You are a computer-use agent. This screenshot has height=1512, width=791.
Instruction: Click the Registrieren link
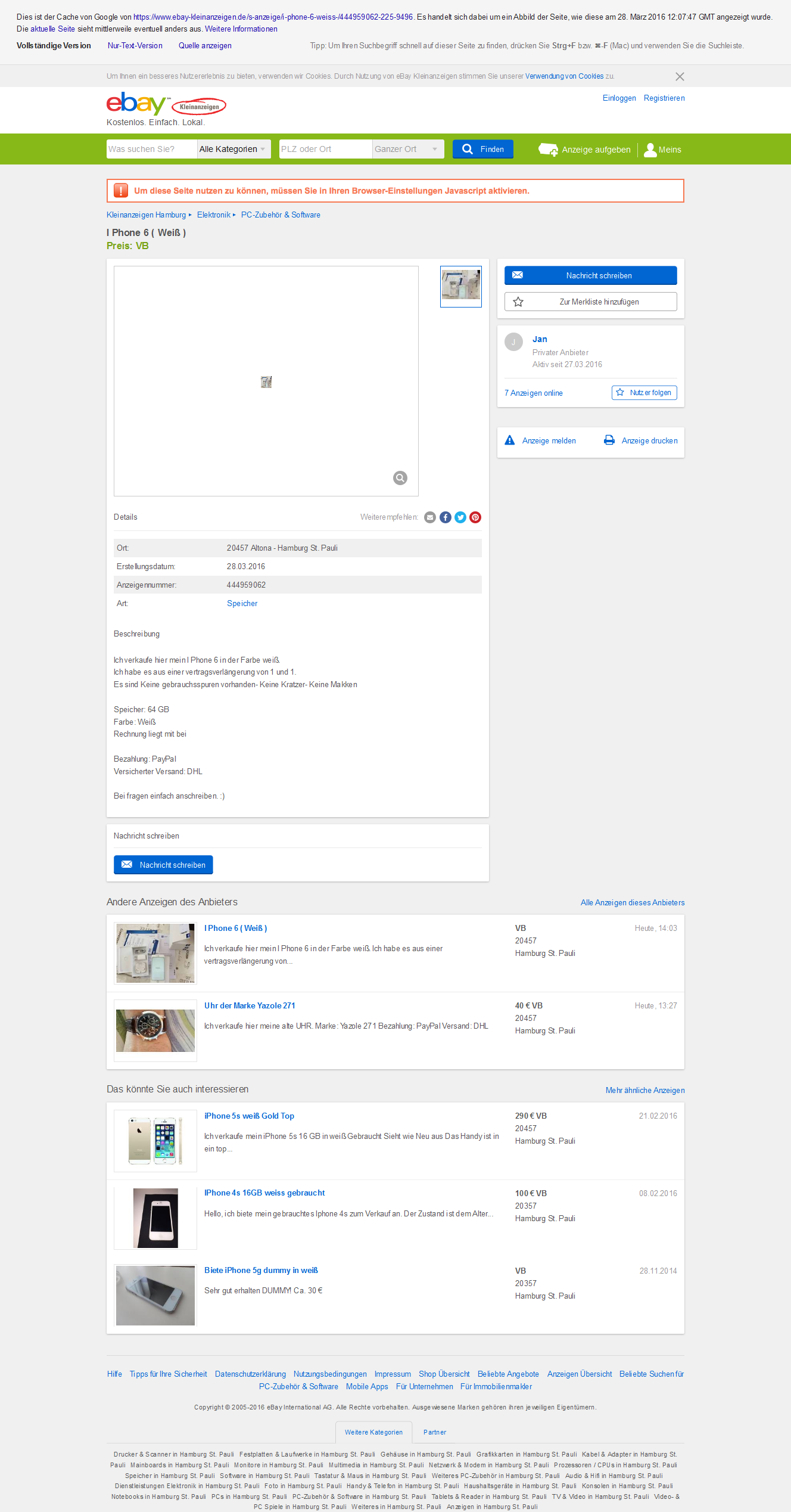click(x=664, y=98)
